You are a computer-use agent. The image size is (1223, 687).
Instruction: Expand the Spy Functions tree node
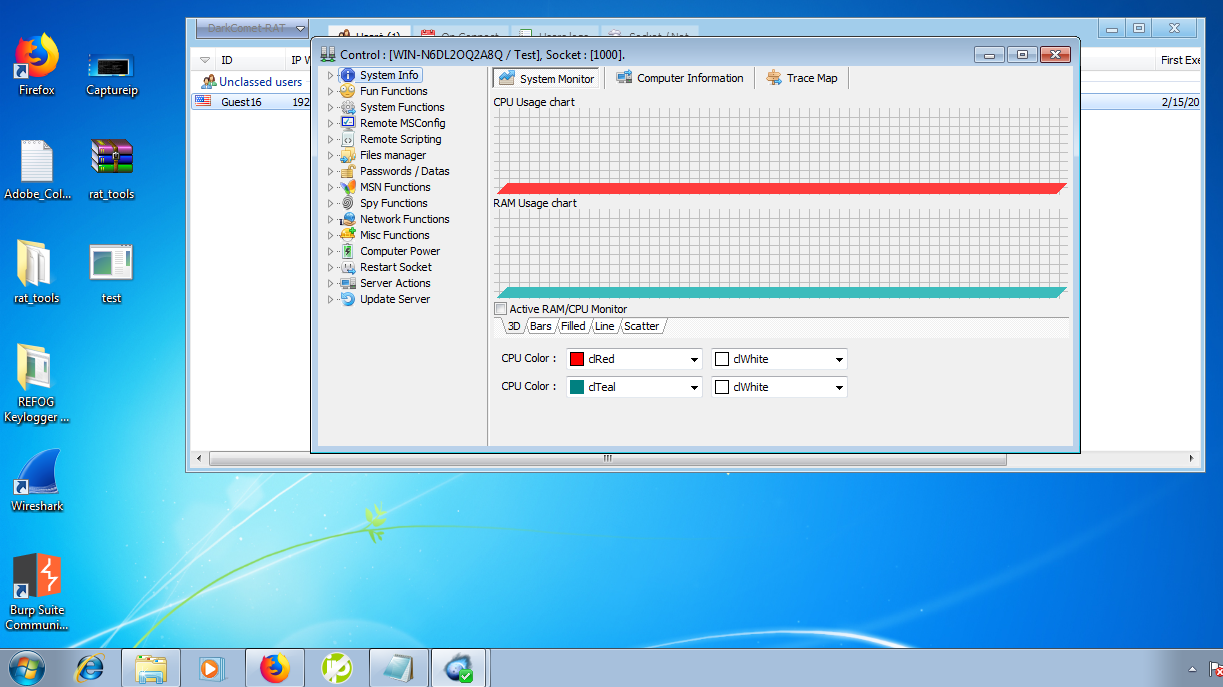click(x=331, y=203)
